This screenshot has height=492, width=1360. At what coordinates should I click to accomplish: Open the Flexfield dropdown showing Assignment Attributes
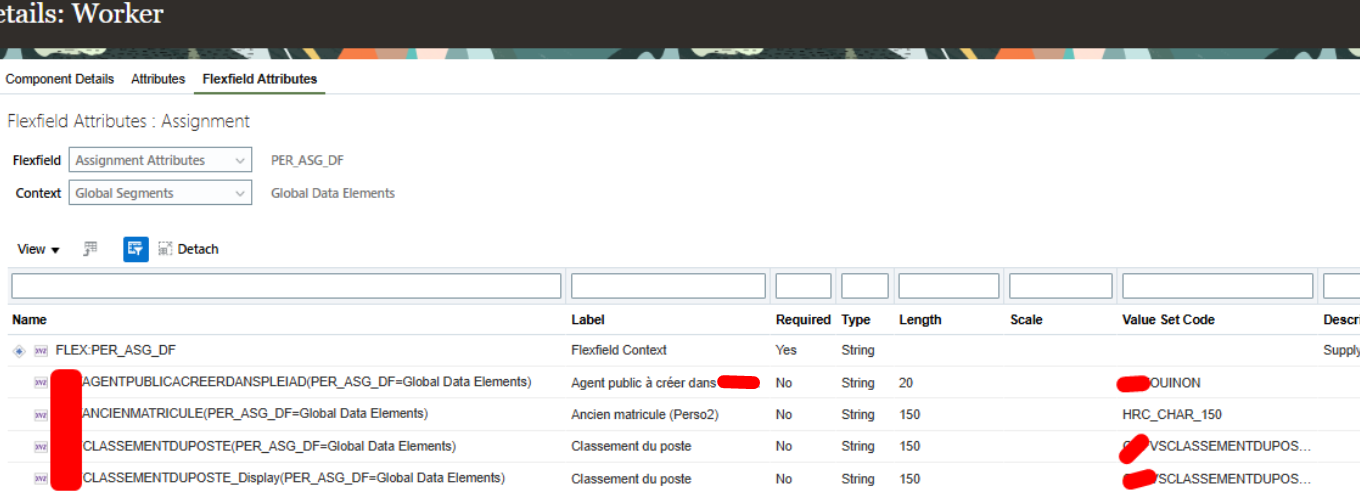click(160, 160)
